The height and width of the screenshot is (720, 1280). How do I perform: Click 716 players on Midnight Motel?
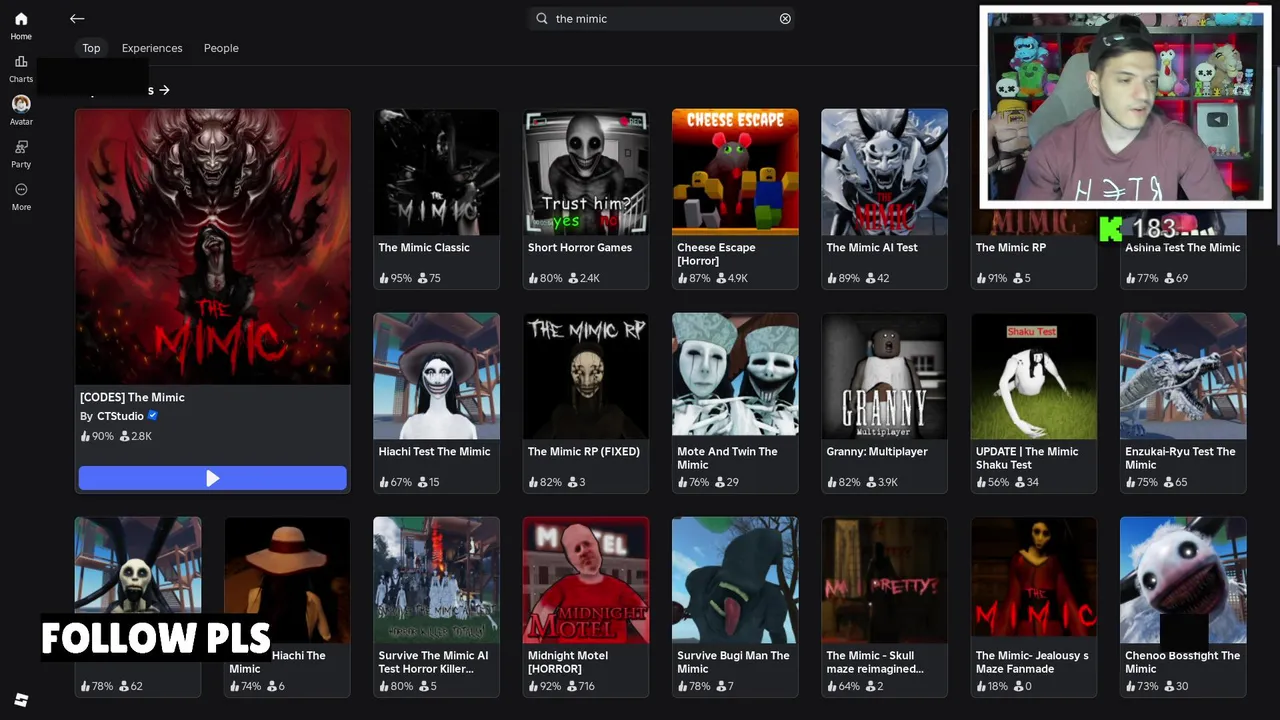pos(582,686)
